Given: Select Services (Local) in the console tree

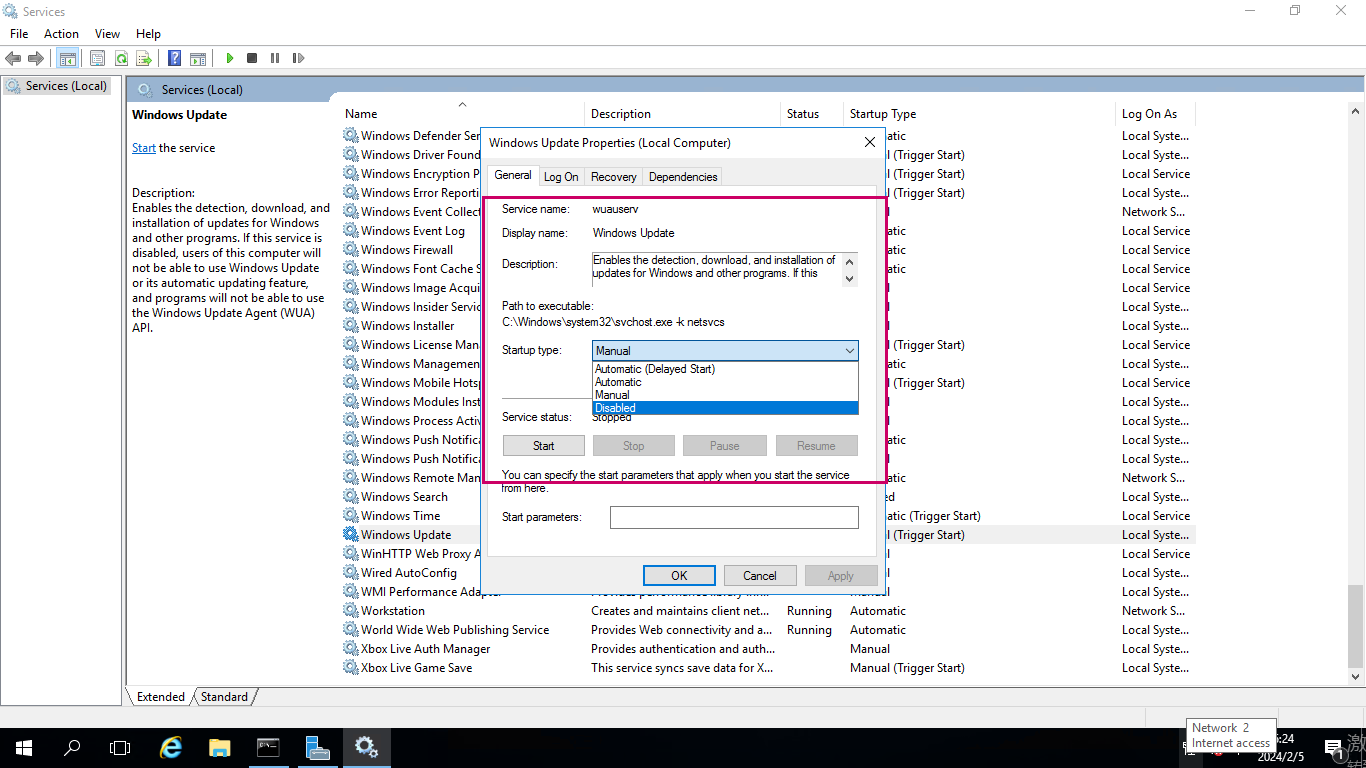Looking at the screenshot, I should [56, 86].
